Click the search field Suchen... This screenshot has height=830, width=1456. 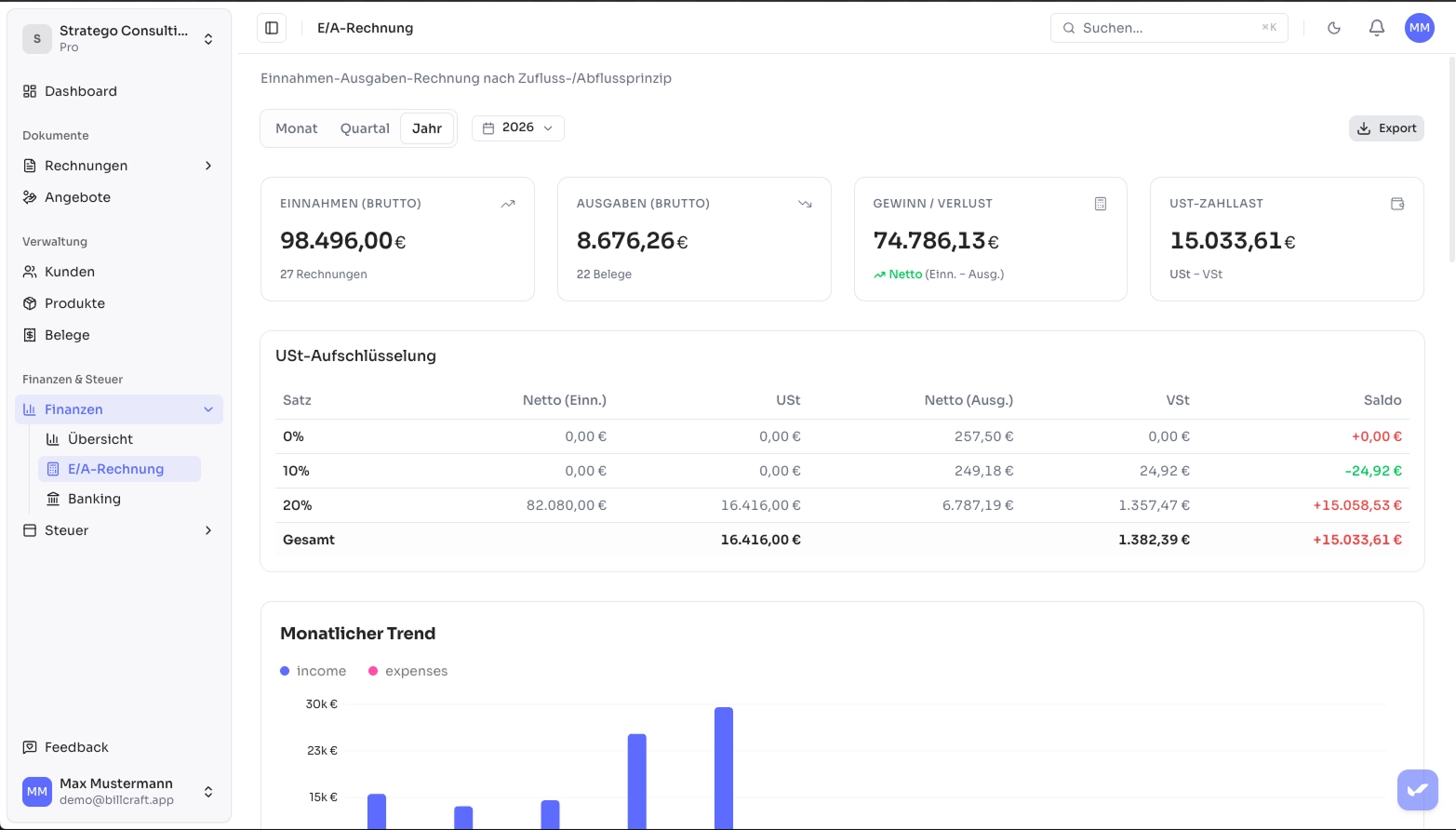pos(1169,28)
